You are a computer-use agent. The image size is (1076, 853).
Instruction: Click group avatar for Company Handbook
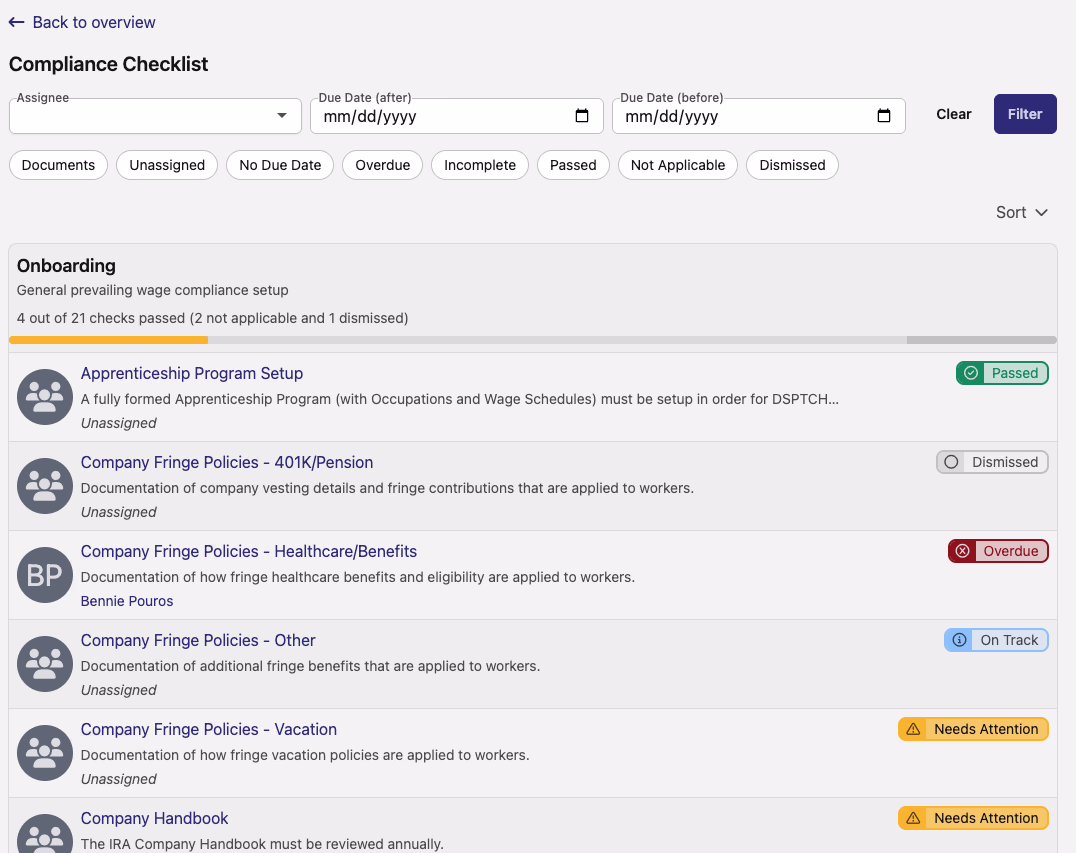45,834
